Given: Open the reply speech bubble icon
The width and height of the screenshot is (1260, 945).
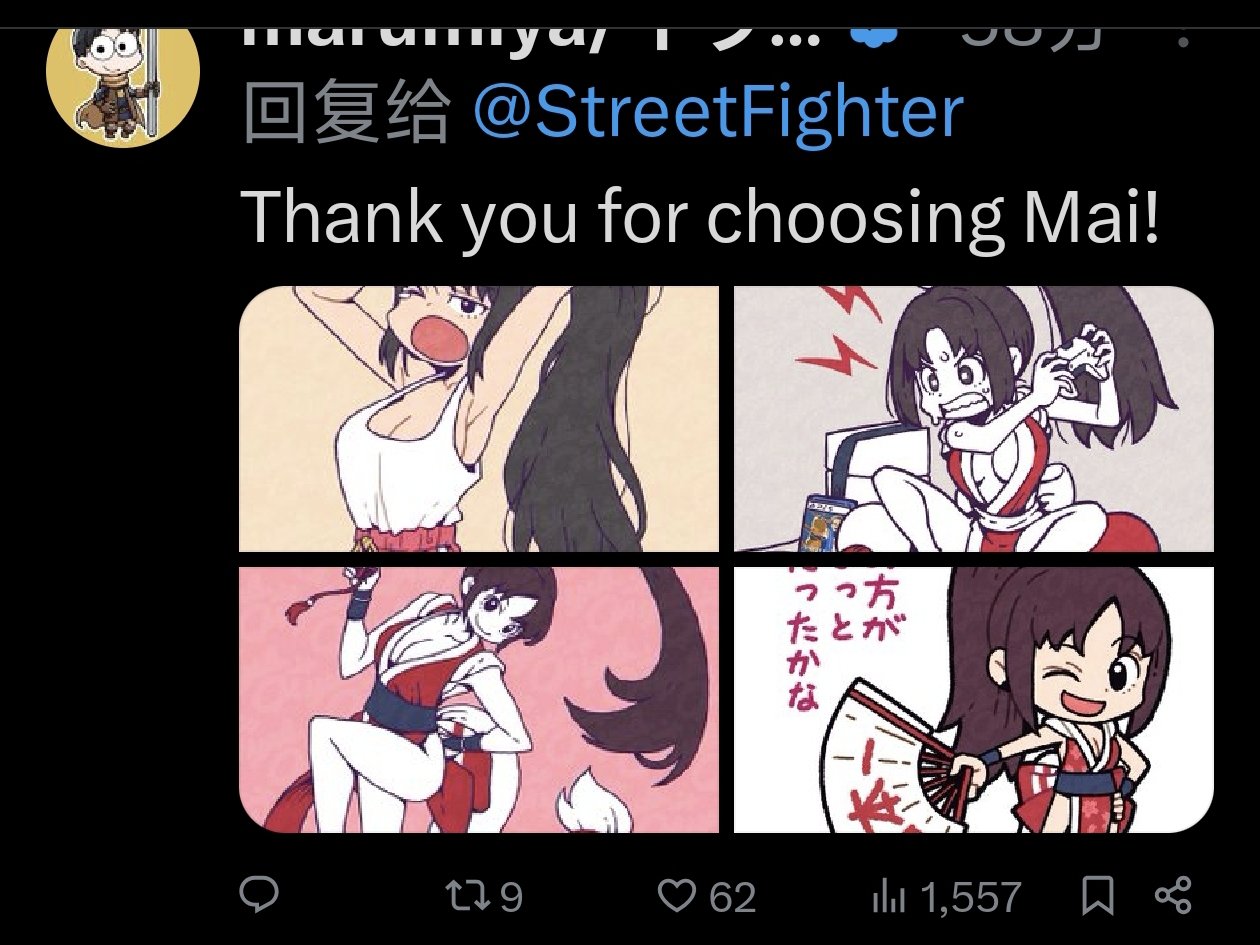Looking at the screenshot, I should pos(260,895).
